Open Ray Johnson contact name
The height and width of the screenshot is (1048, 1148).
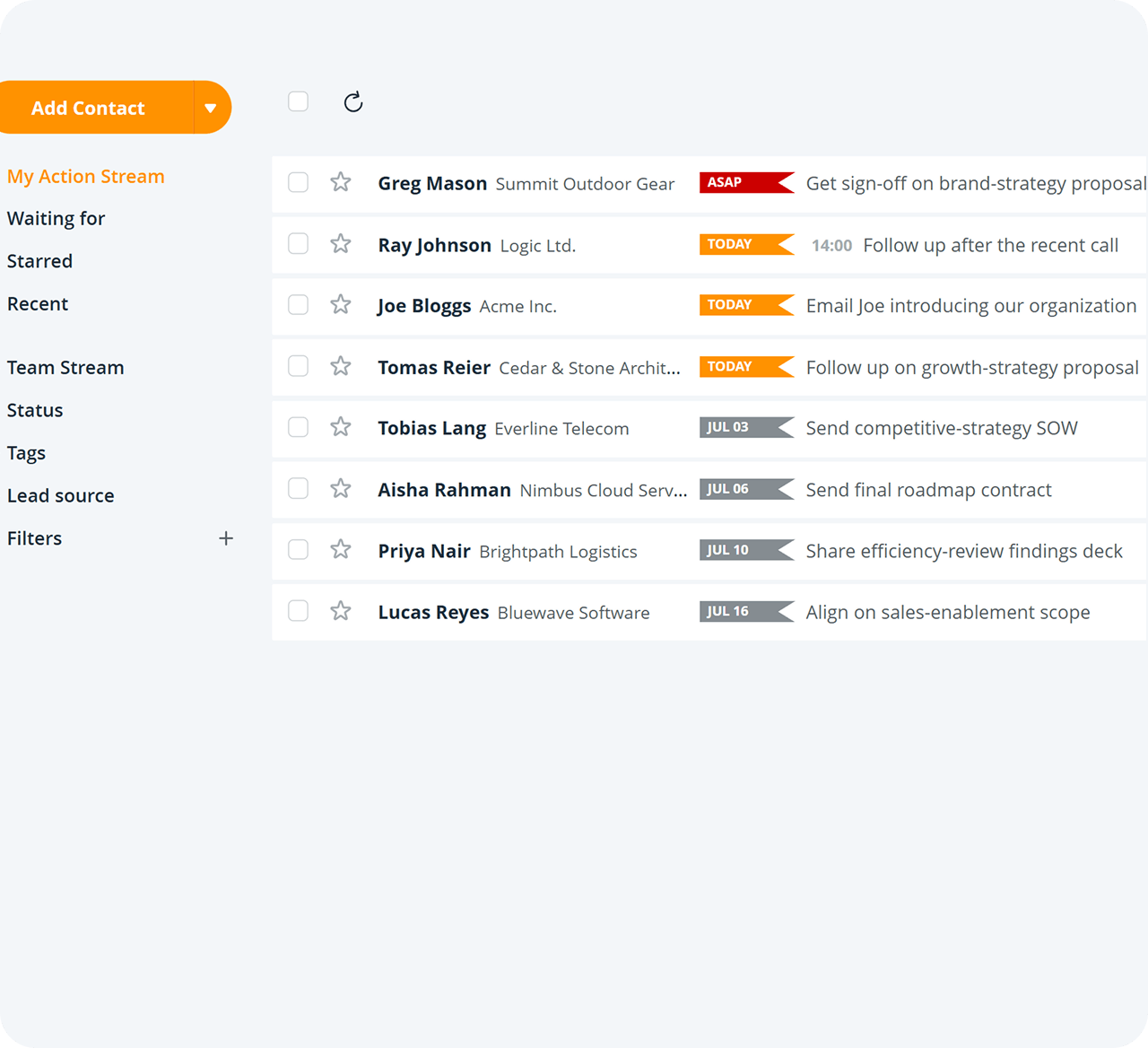click(435, 245)
